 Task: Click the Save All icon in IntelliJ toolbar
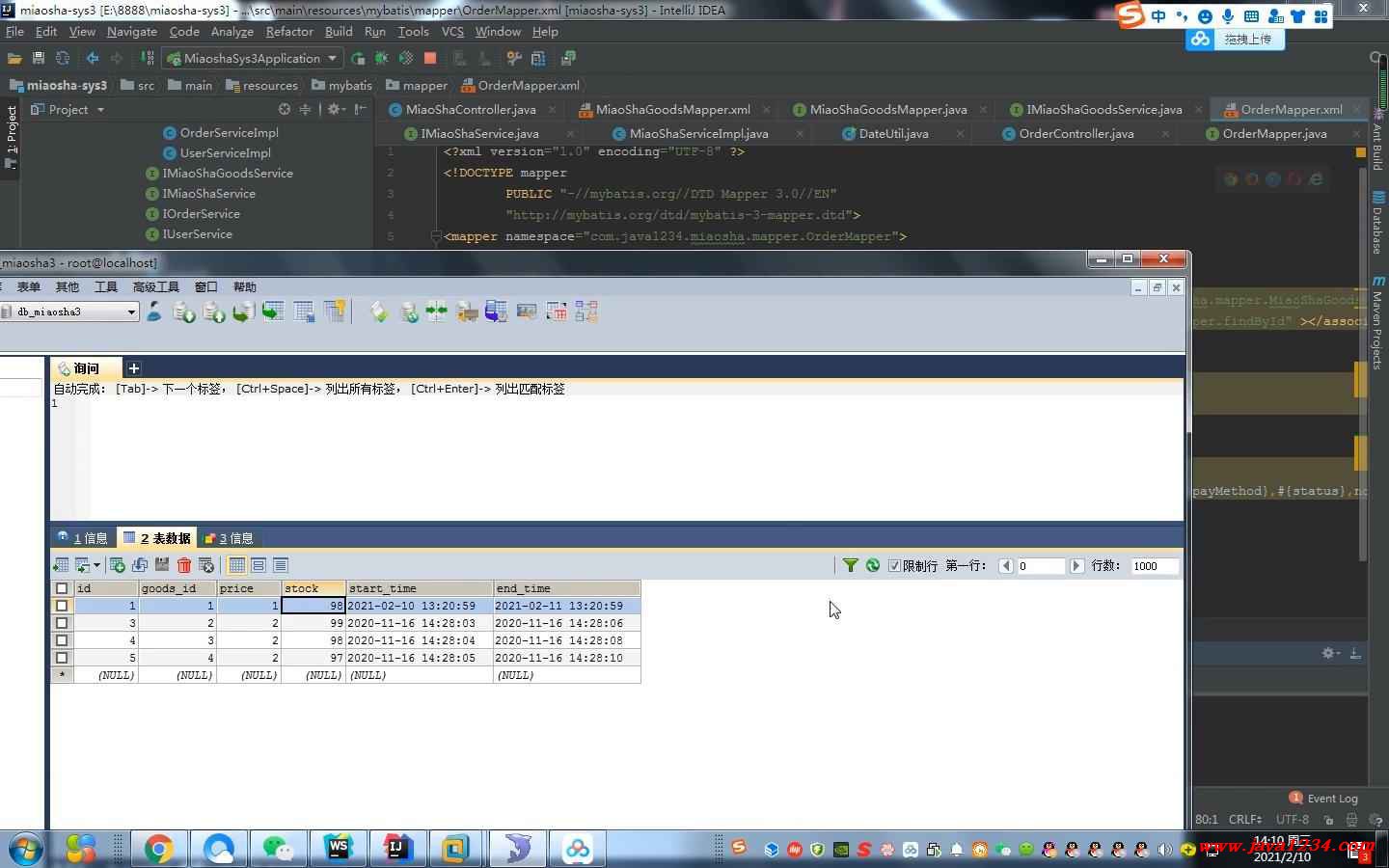tap(39, 59)
